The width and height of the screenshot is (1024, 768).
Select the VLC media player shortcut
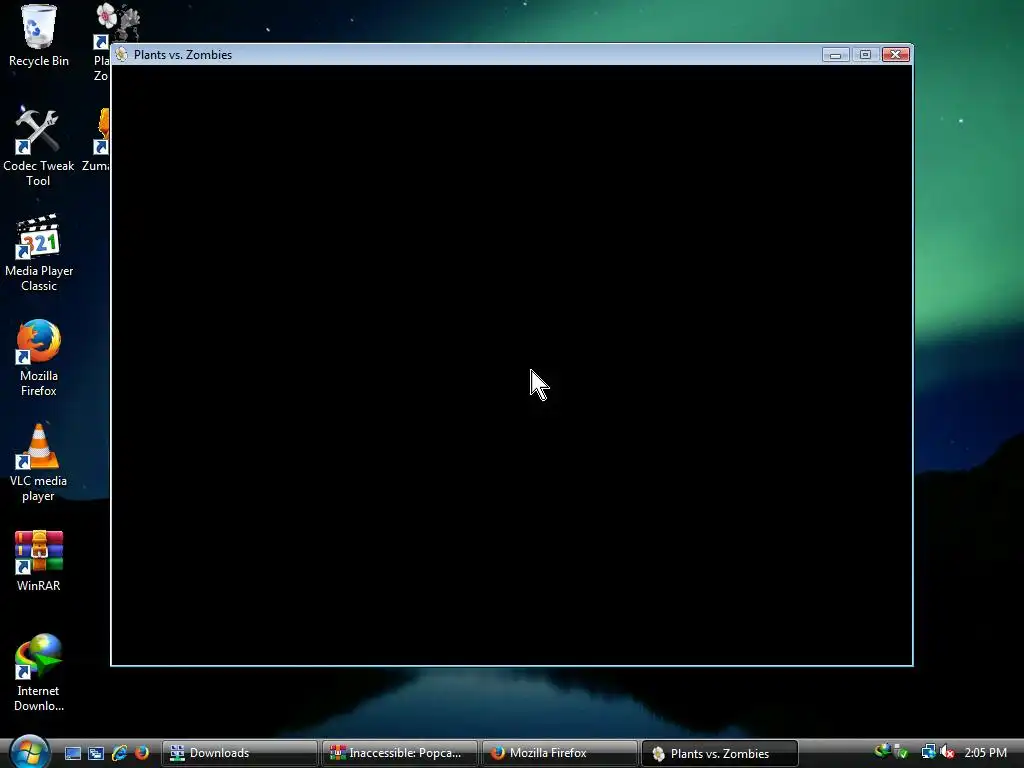pos(39,463)
